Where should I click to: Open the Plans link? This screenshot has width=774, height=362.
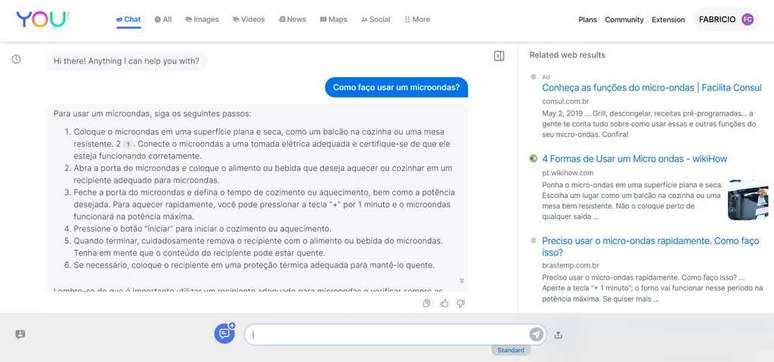point(587,20)
